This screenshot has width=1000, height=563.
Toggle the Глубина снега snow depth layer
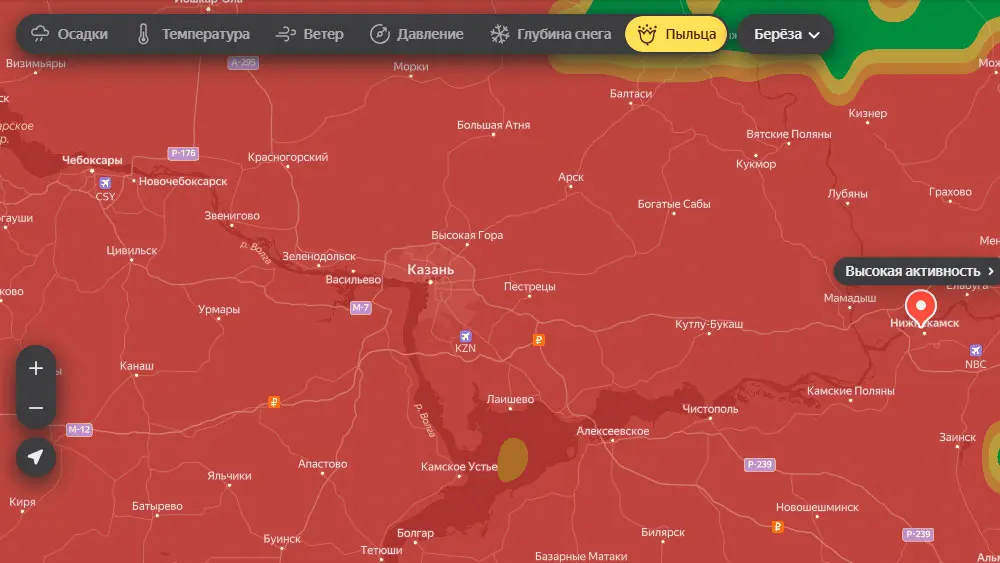click(549, 34)
